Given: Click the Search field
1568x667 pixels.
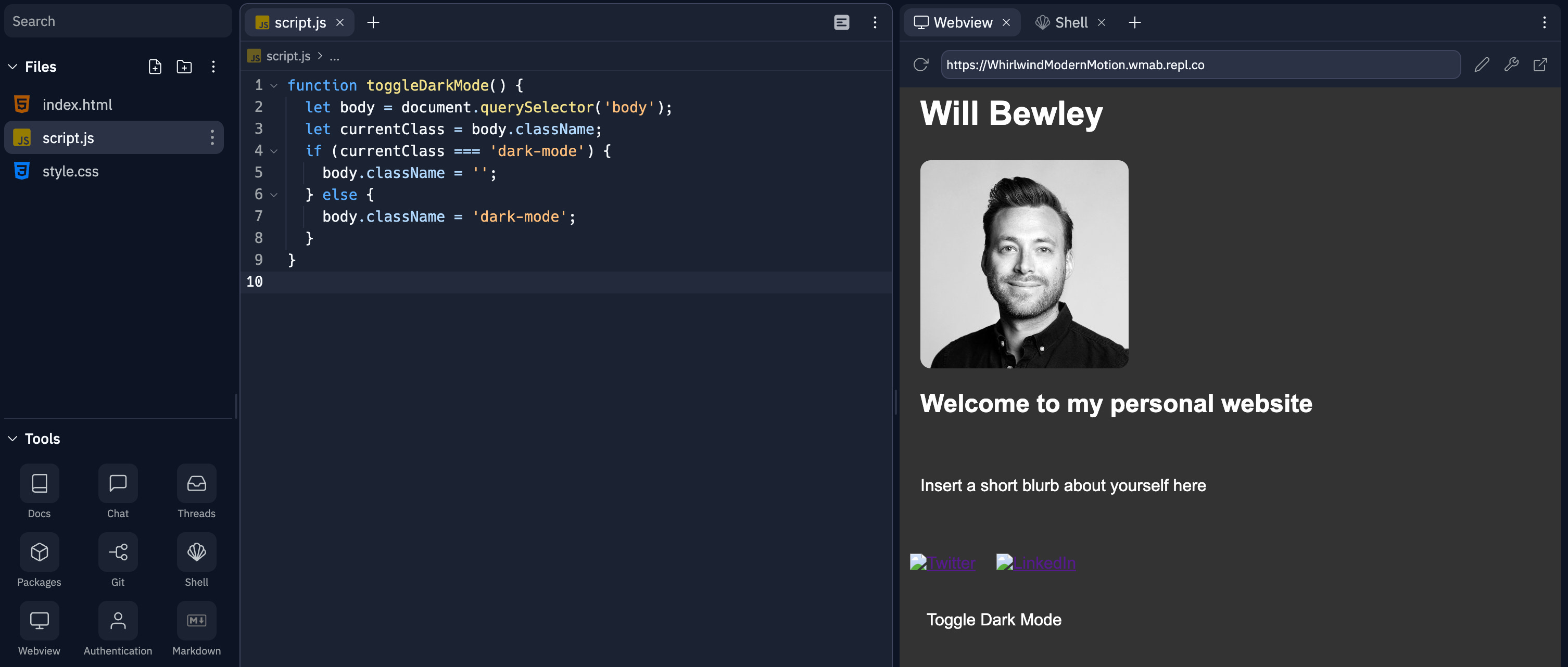Looking at the screenshot, I should pyautogui.click(x=118, y=21).
